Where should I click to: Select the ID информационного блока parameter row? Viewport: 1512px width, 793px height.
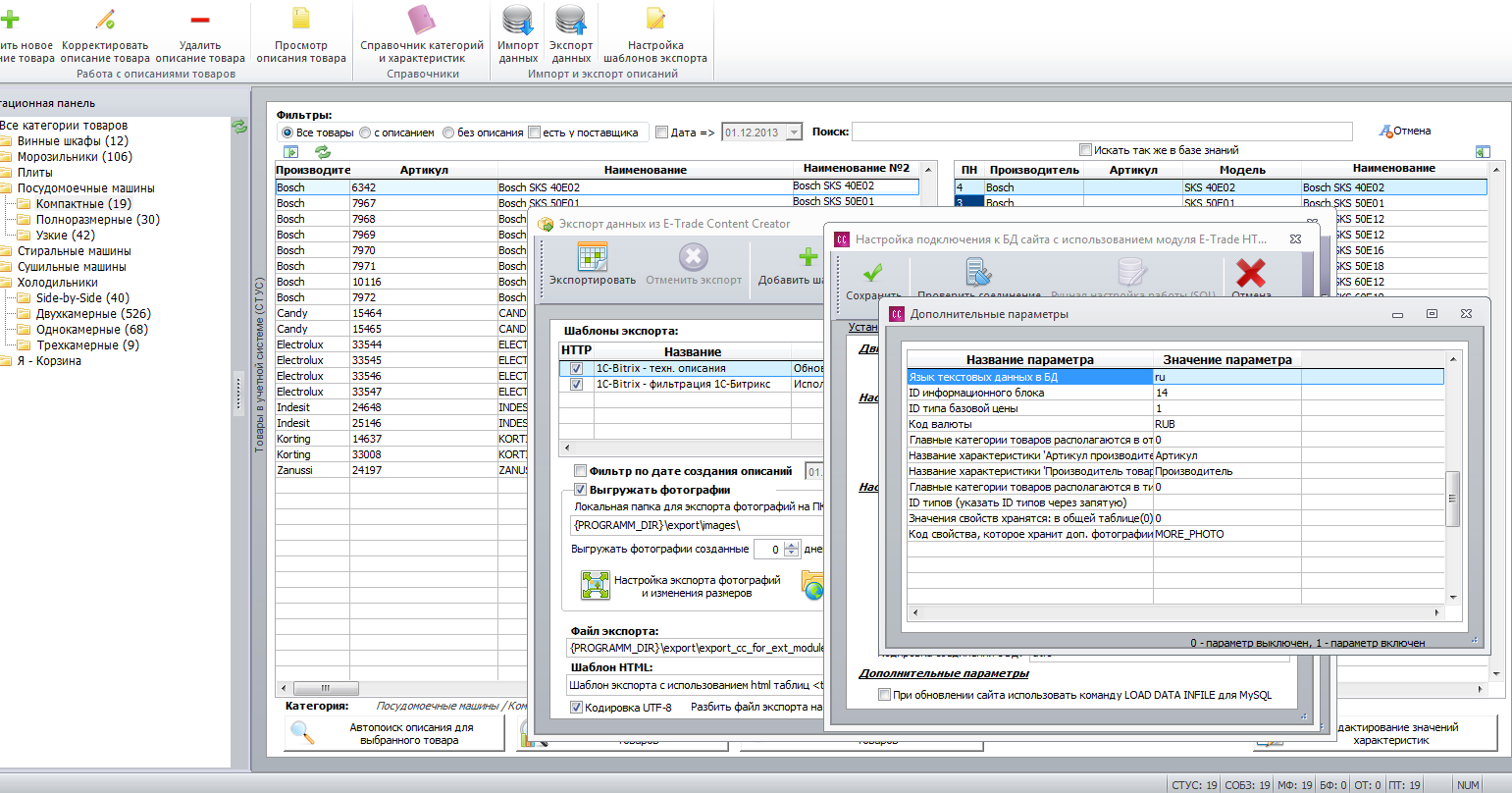point(1175,393)
